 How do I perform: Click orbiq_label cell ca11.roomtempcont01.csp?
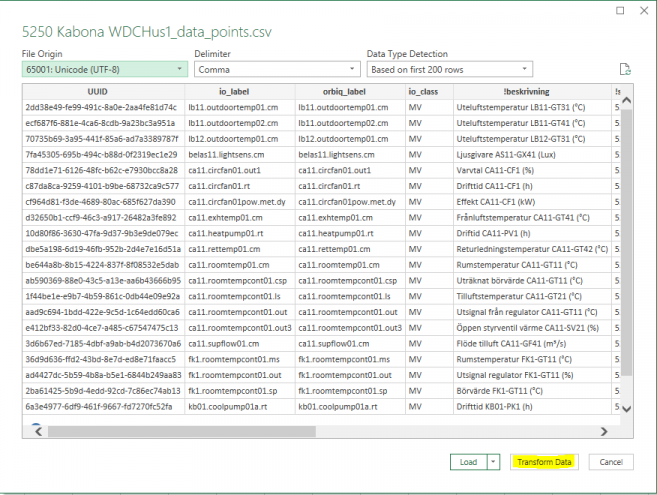click(x=350, y=280)
